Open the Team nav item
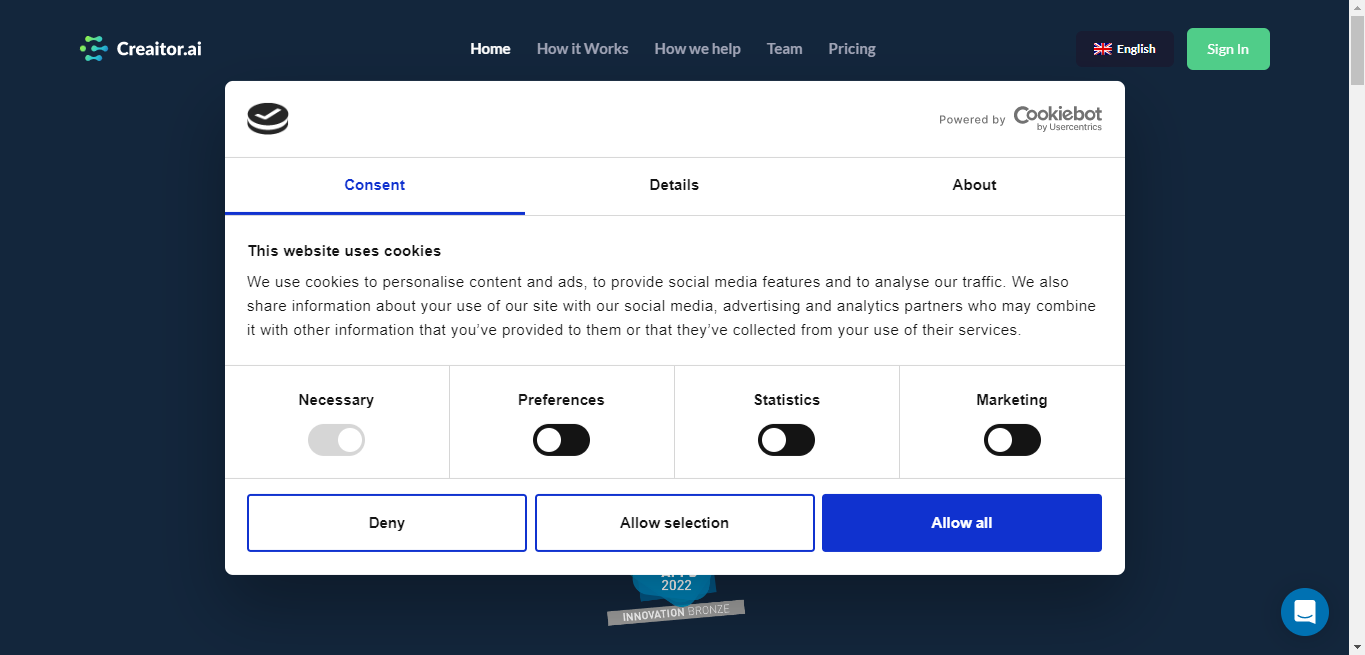The width and height of the screenshot is (1365, 655). (x=784, y=48)
